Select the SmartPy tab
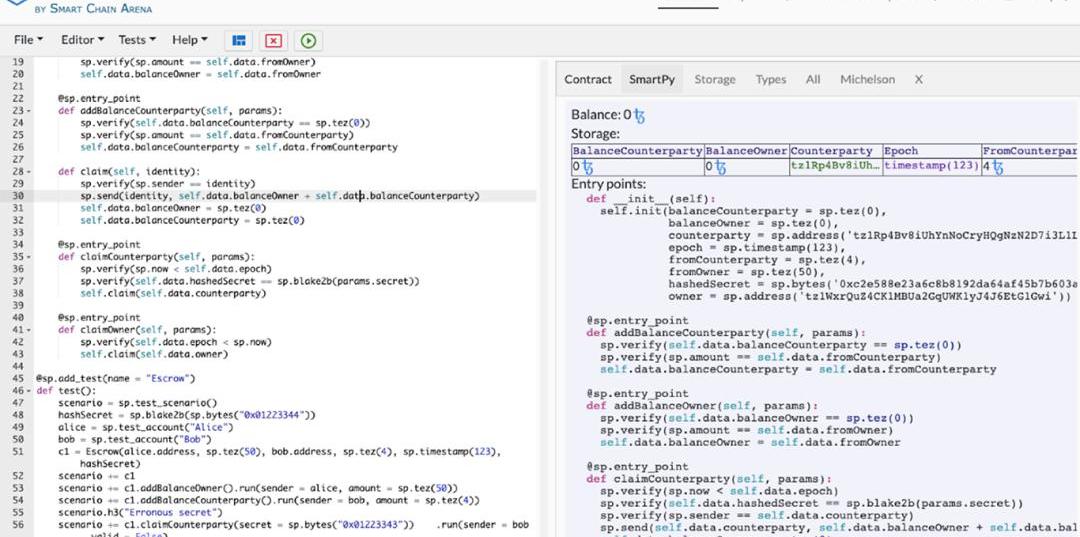 coord(652,79)
